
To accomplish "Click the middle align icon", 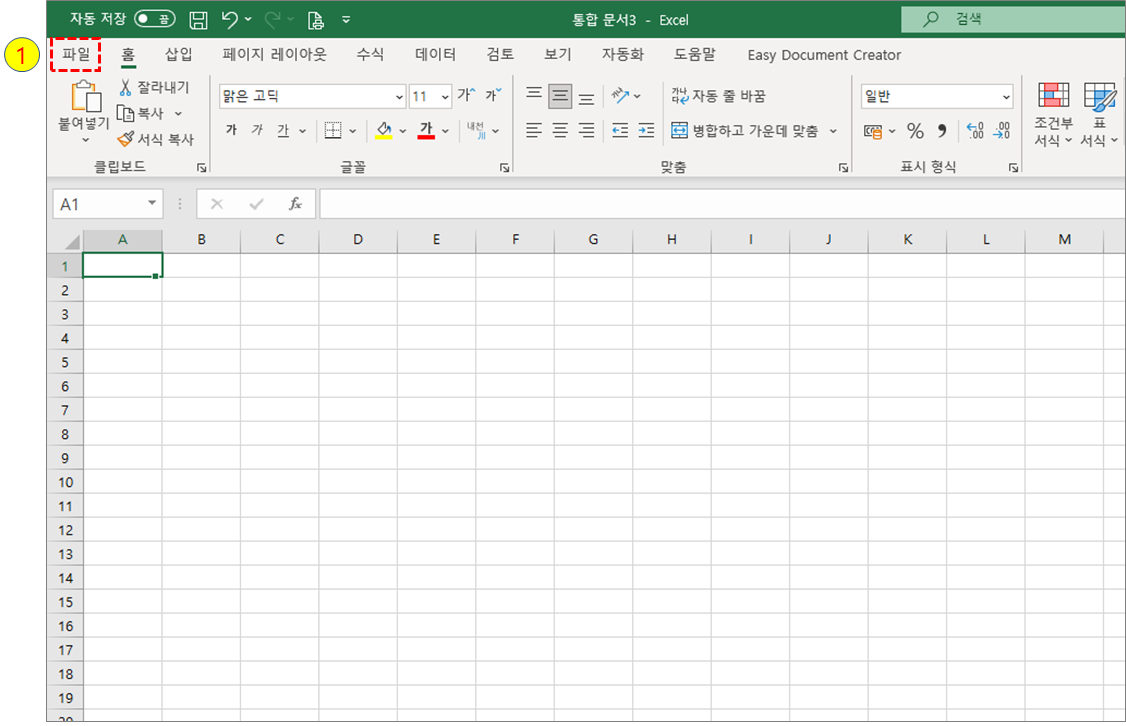I will pos(560,96).
